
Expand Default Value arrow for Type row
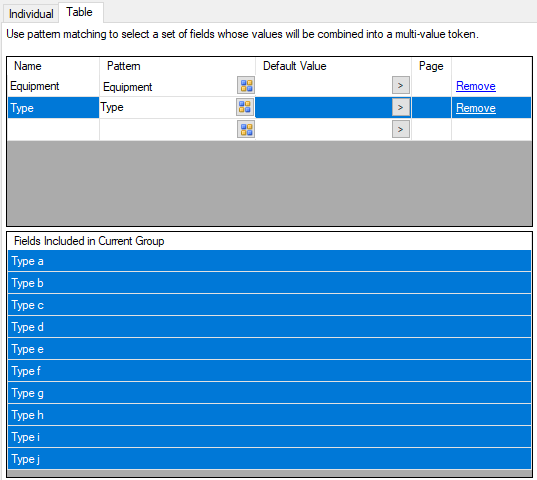point(401,107)
